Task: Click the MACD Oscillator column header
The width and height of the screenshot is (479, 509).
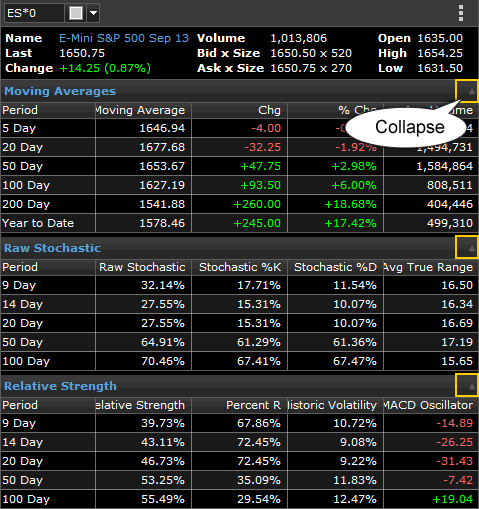Action: coord(431,405)
